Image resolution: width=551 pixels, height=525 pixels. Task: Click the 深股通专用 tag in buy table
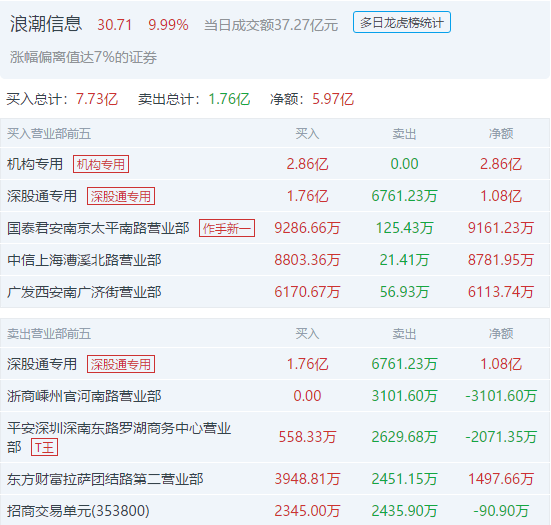(121, 196)
